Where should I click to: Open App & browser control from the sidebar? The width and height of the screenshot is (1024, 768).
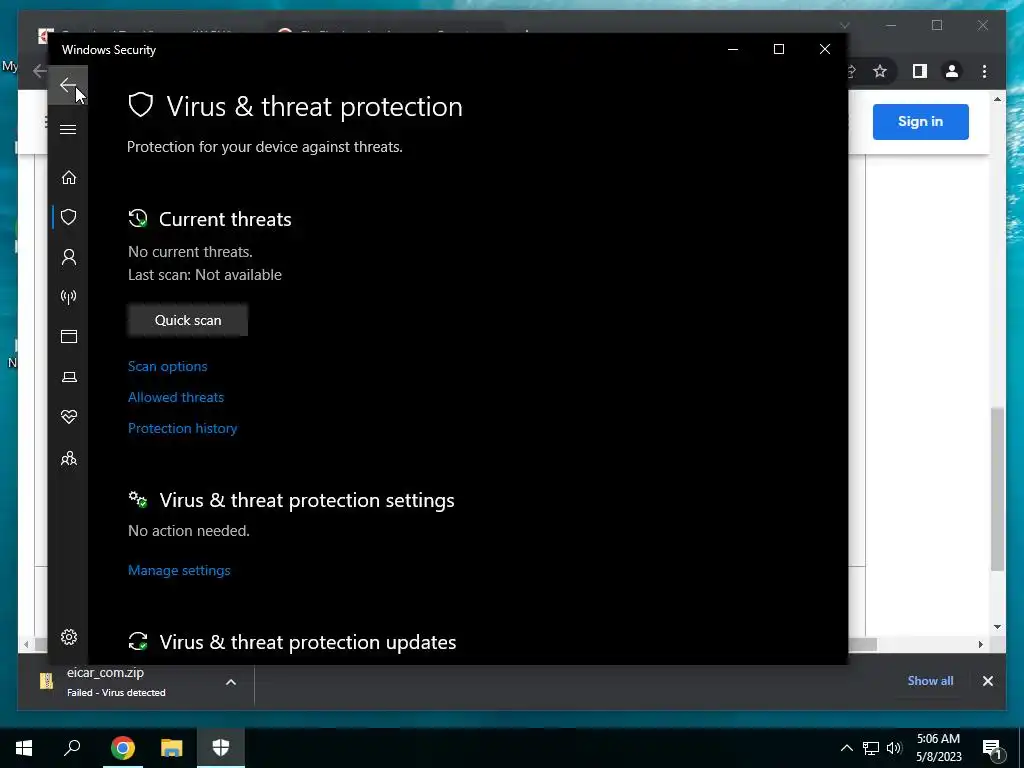(x=69, y=336)
